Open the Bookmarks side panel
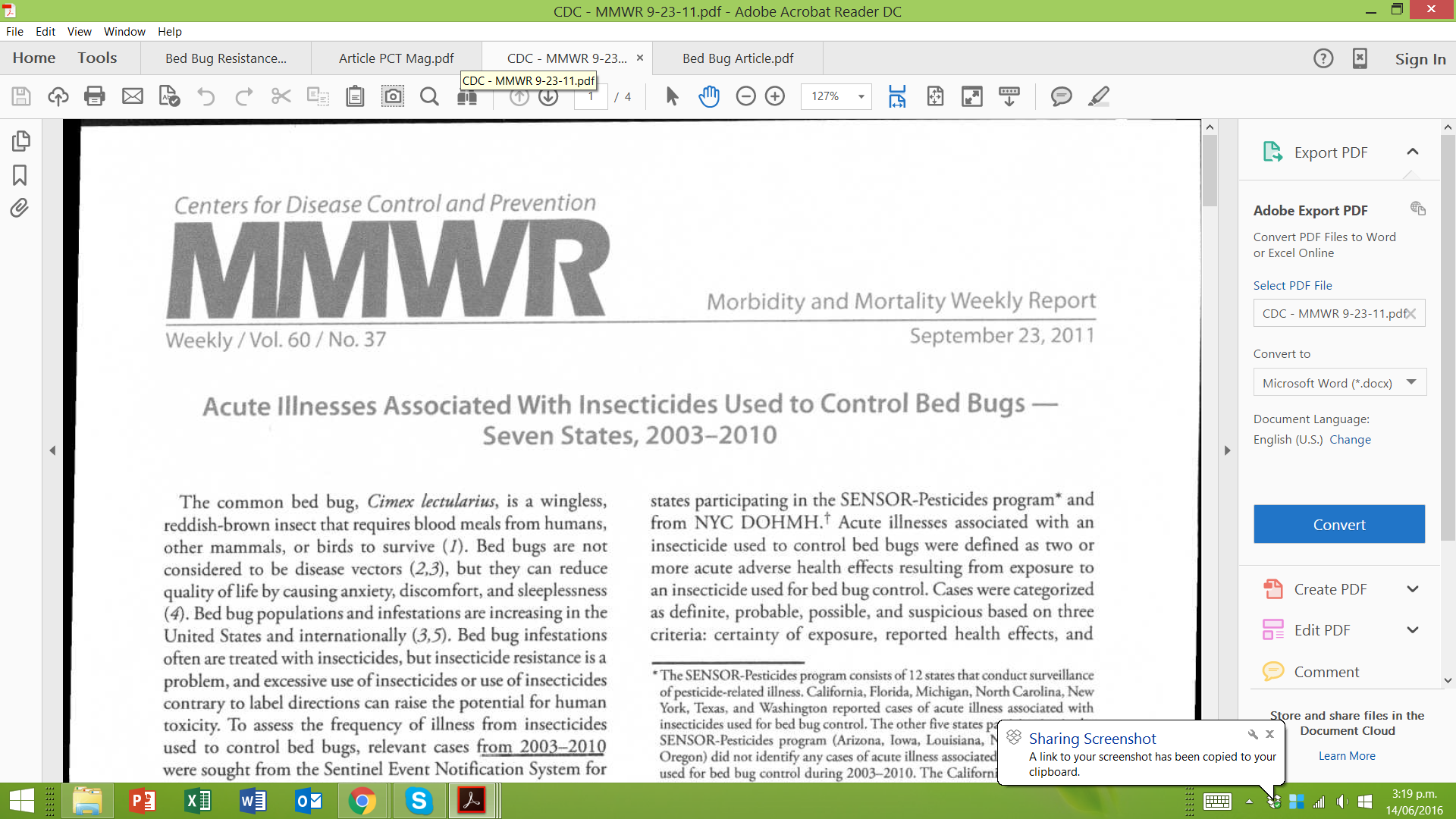Viewport: 1456px width, 819px height. [x=20, y=175]
